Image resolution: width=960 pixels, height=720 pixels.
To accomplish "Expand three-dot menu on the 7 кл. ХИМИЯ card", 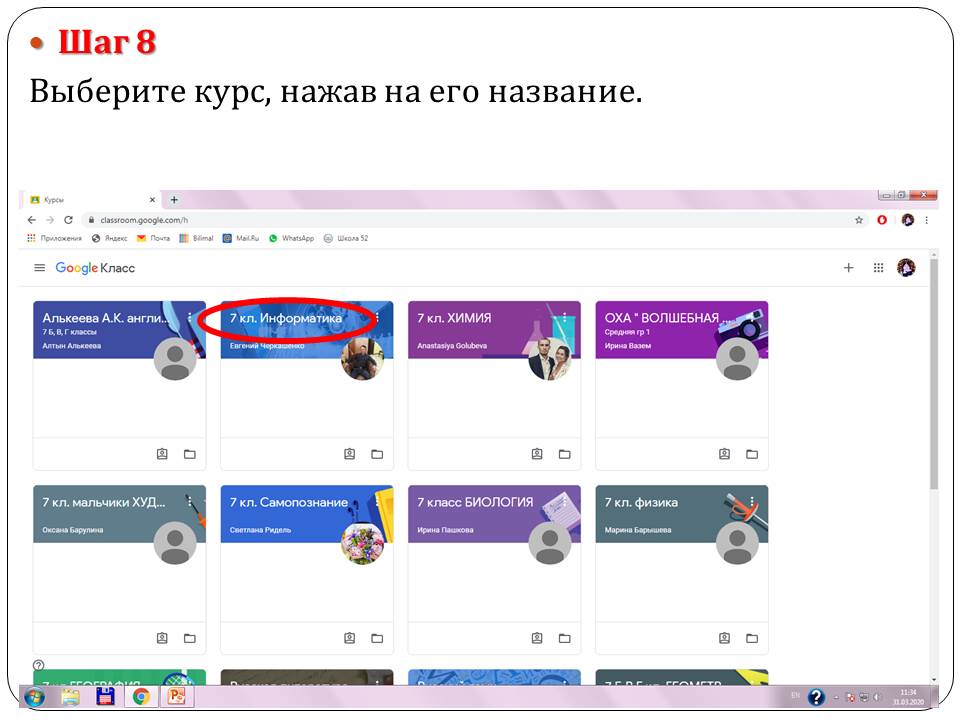I will (564, 318).
